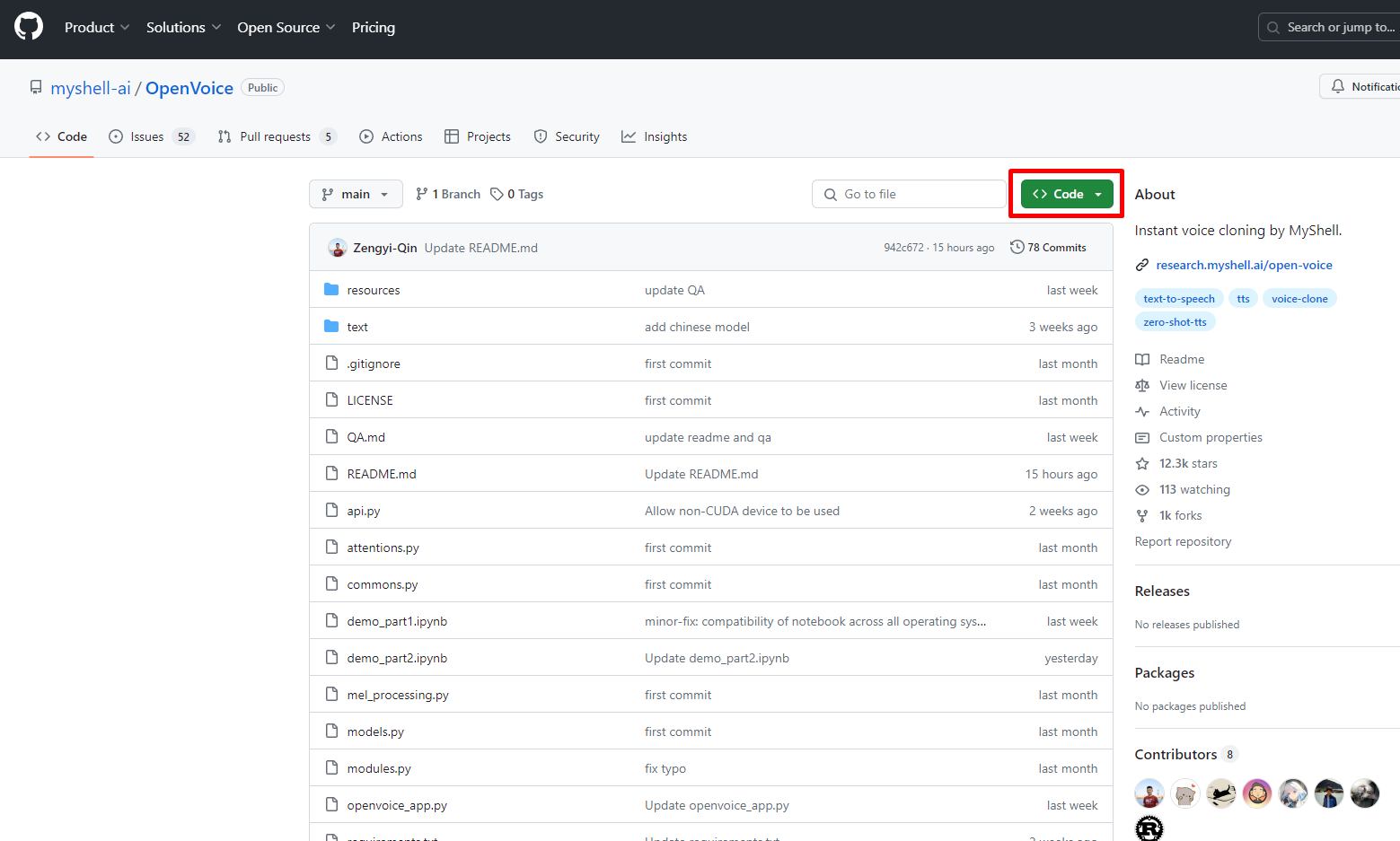Open commons.py file
Viewport: 1400px width, 841px height.
(x=383, y=584)
